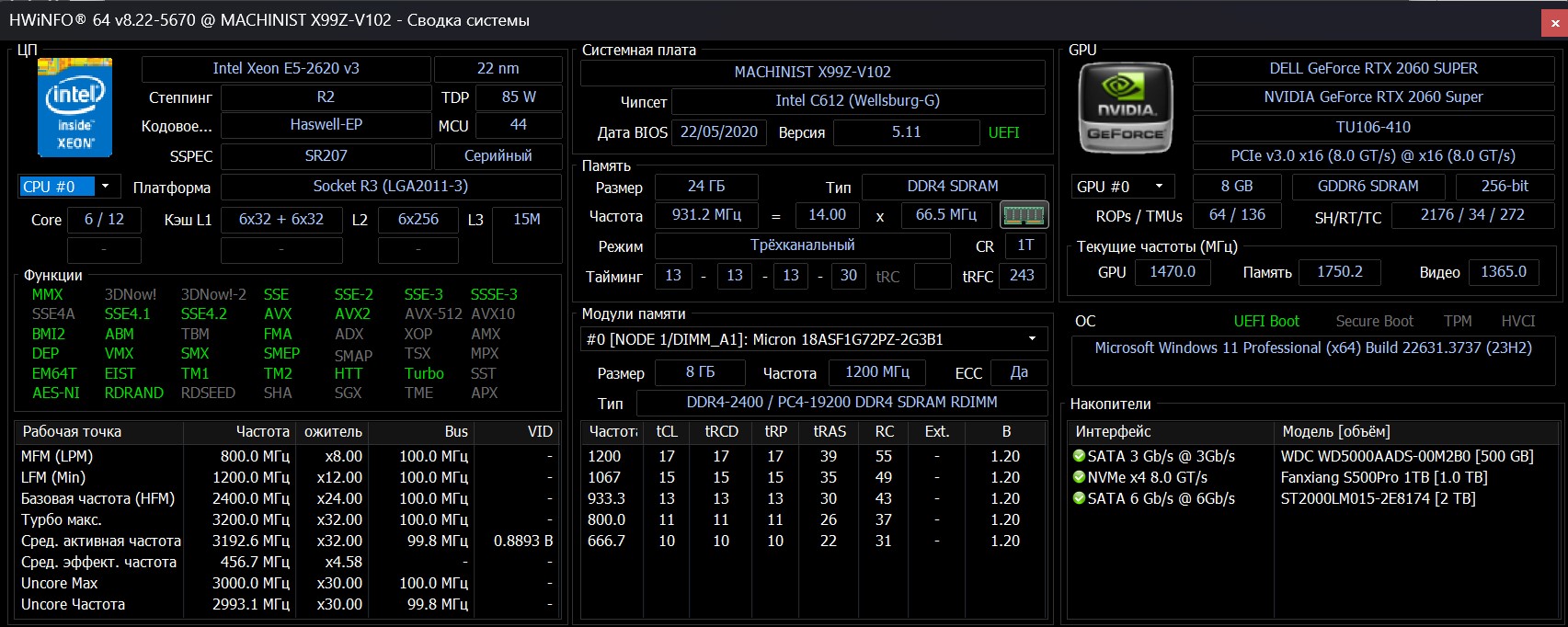The height and width of the screenshot is (627, 1568).
Task: Click the Microsoft Windows 11 Professional text
Action: [x=1312, y=348]
